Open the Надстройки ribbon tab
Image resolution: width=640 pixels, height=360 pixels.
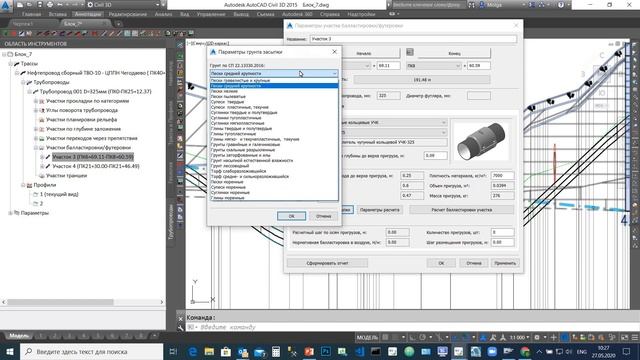click(361, 14)
